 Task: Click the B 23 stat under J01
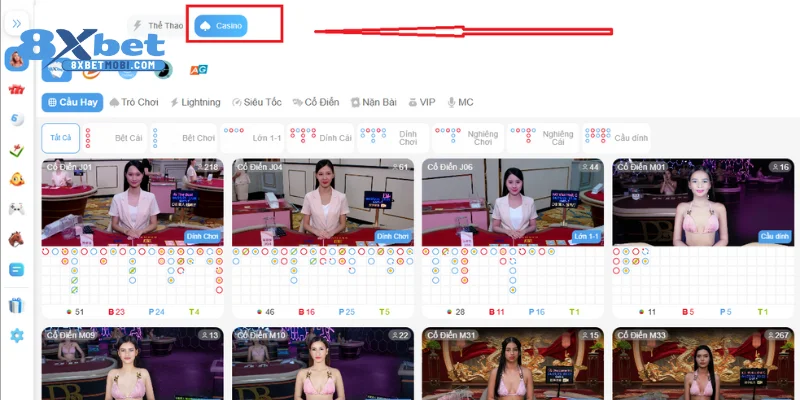pos(116,312)
